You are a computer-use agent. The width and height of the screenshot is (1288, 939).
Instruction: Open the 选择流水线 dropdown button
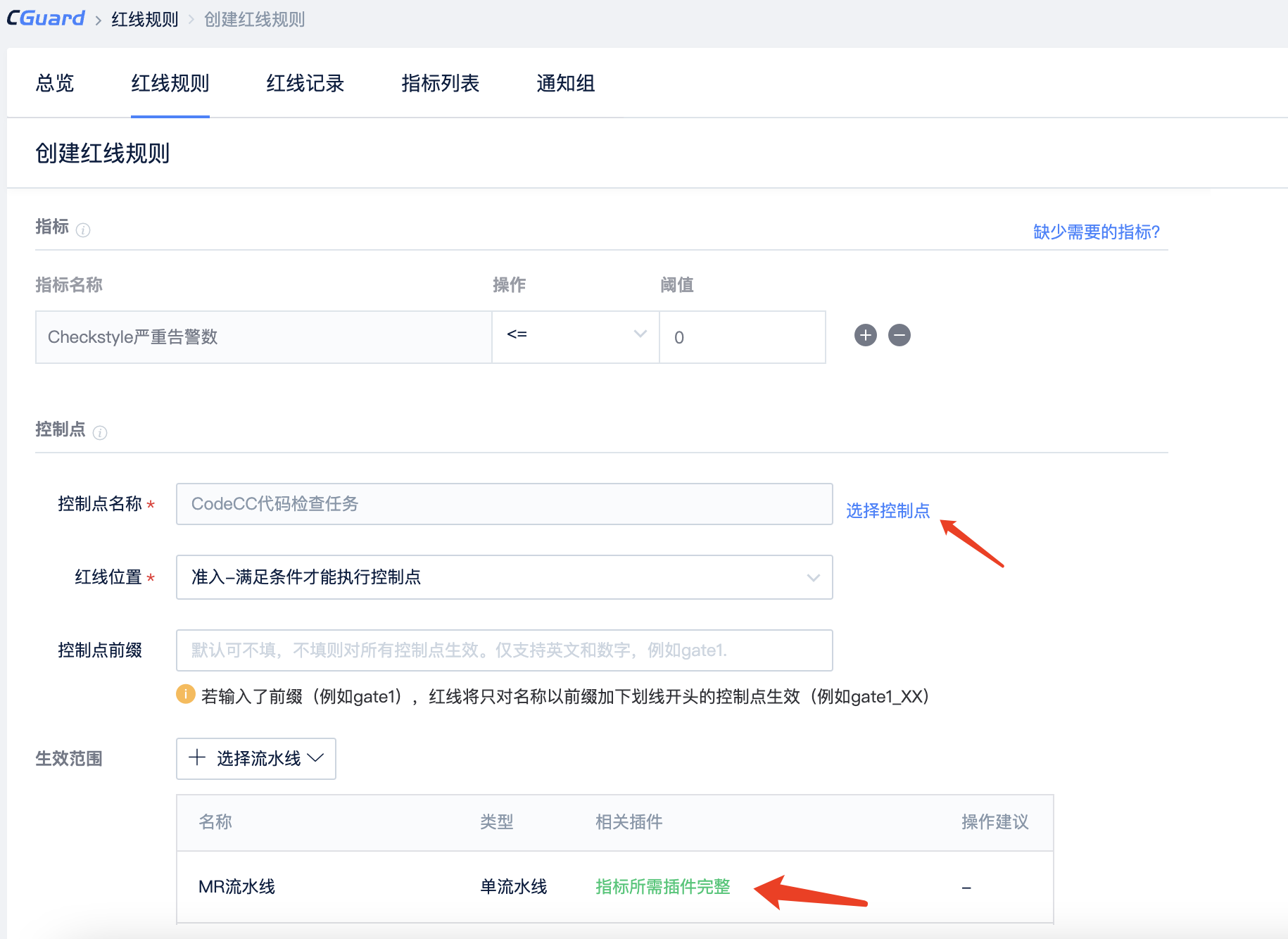[x=256, y=758]
